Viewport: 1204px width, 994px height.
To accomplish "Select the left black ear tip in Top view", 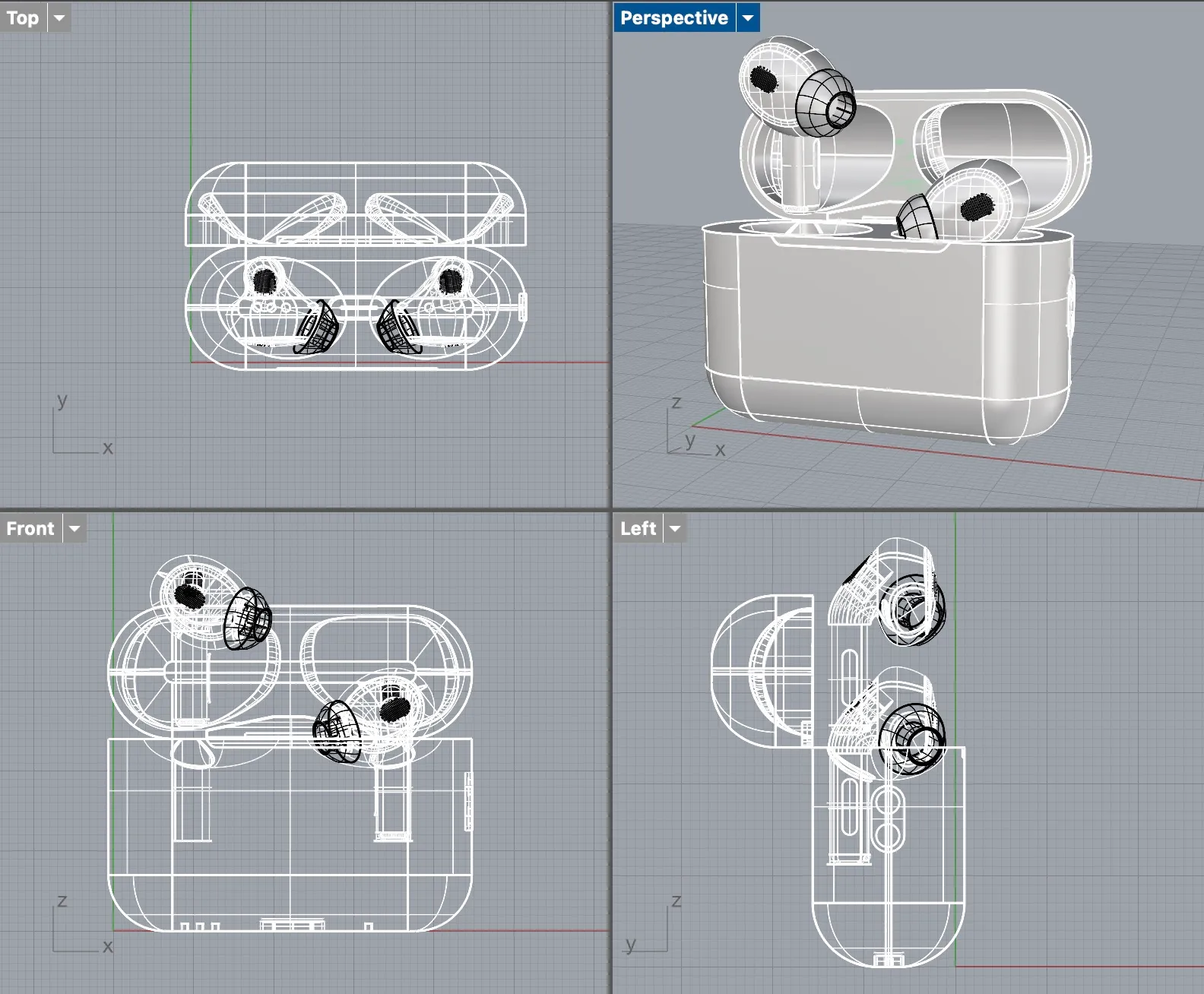I will [318, 328].
